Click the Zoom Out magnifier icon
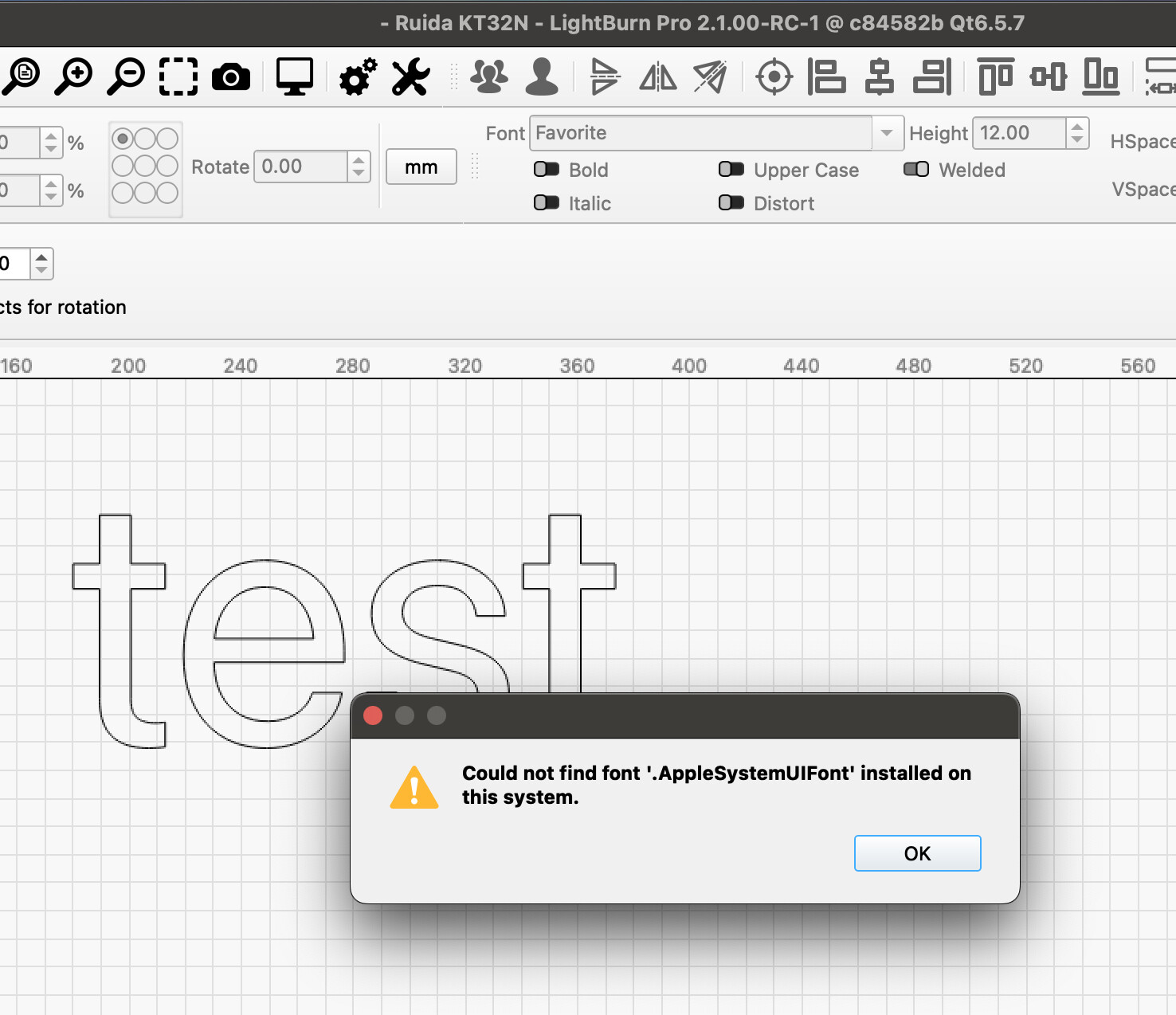 126,77
